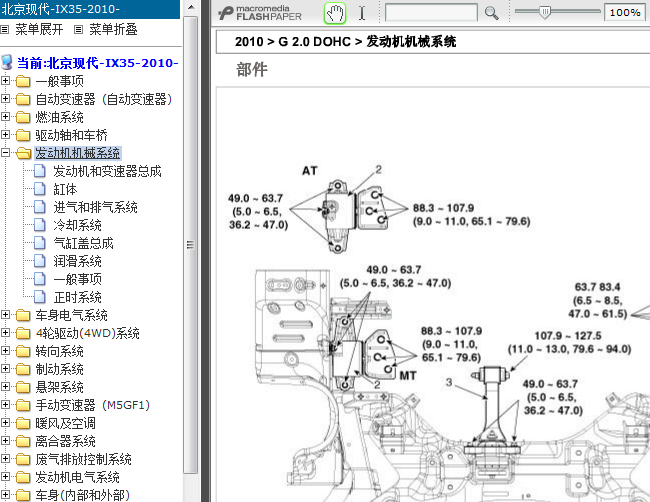Click the 暖风及空调 folder label
The image size is (650, 502).
point(65,423)
